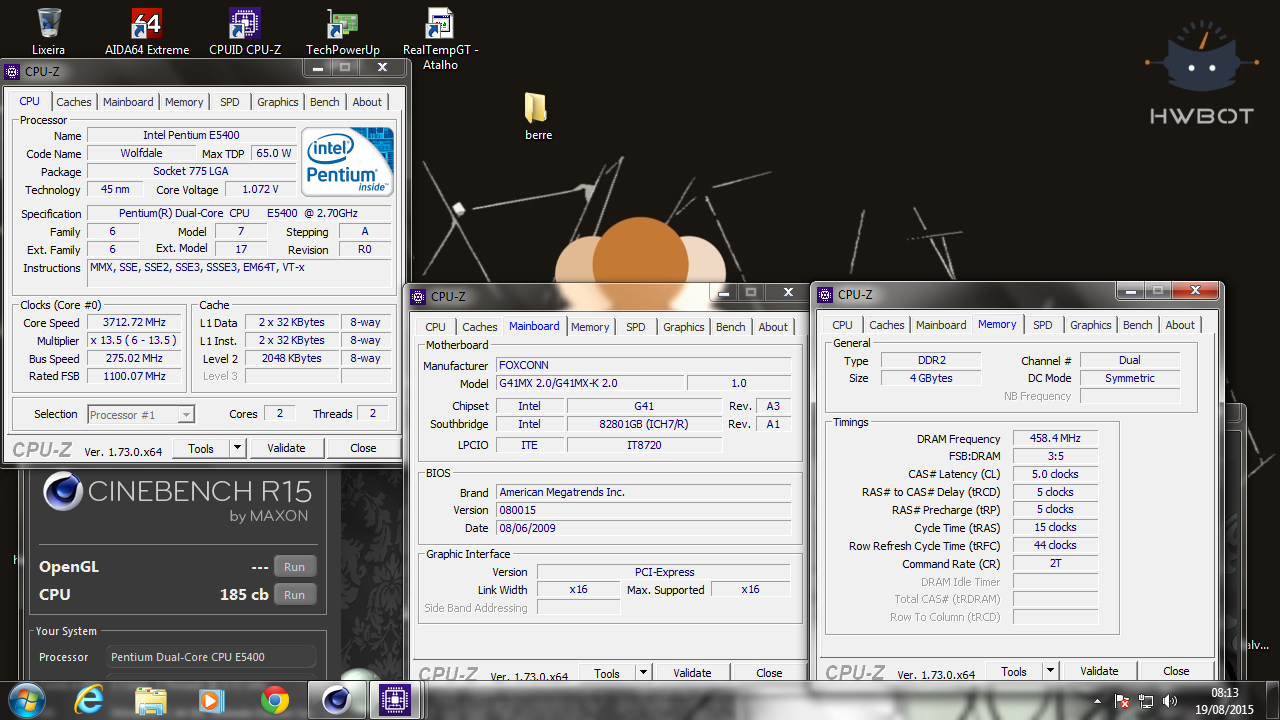
Task: Open SPD tab in CPU window
Action: click(230, 102)
